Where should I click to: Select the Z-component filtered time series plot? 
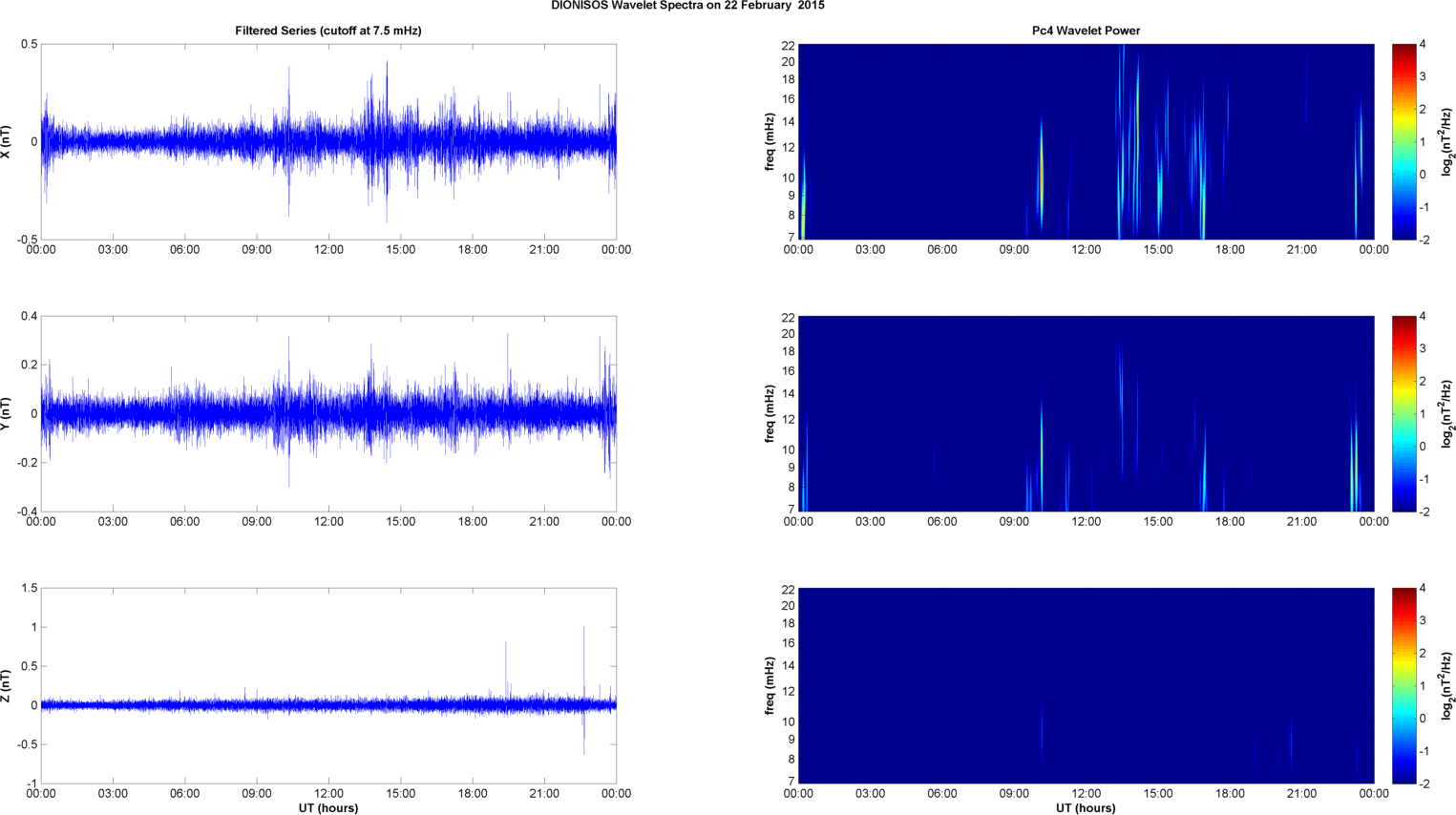(327, 685)
